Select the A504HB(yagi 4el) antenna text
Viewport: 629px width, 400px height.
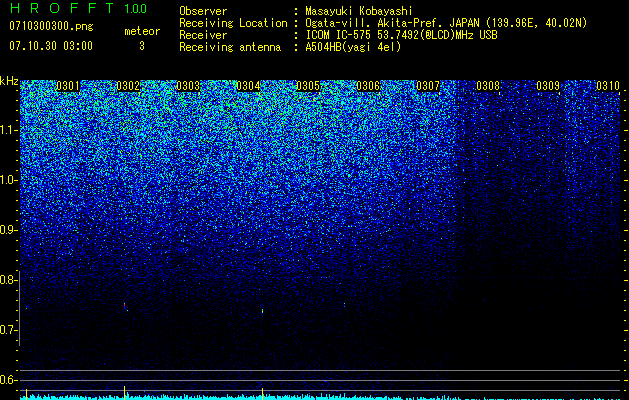point(353,47)
